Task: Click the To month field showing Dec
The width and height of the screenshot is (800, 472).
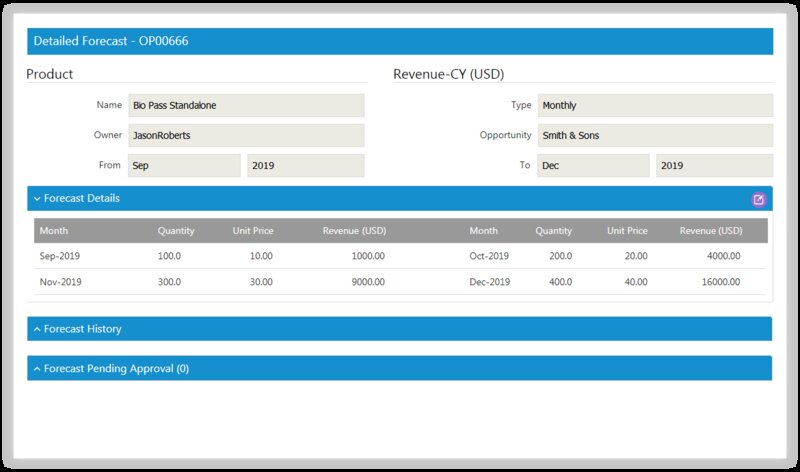Action: tap(593, 165)
